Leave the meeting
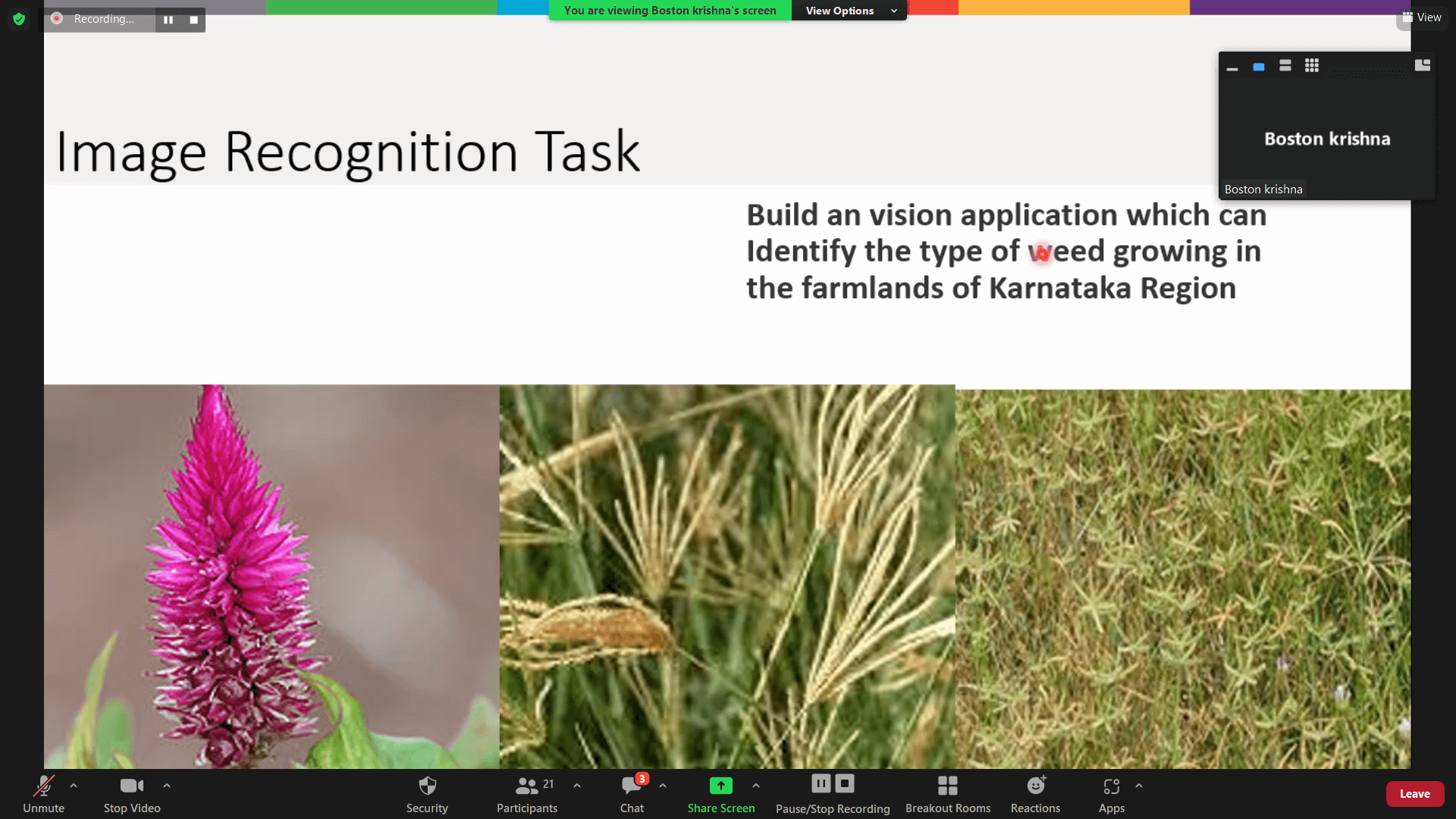Image resolution: width=1456 pixels, height=819 pixels. point(1415,794)
